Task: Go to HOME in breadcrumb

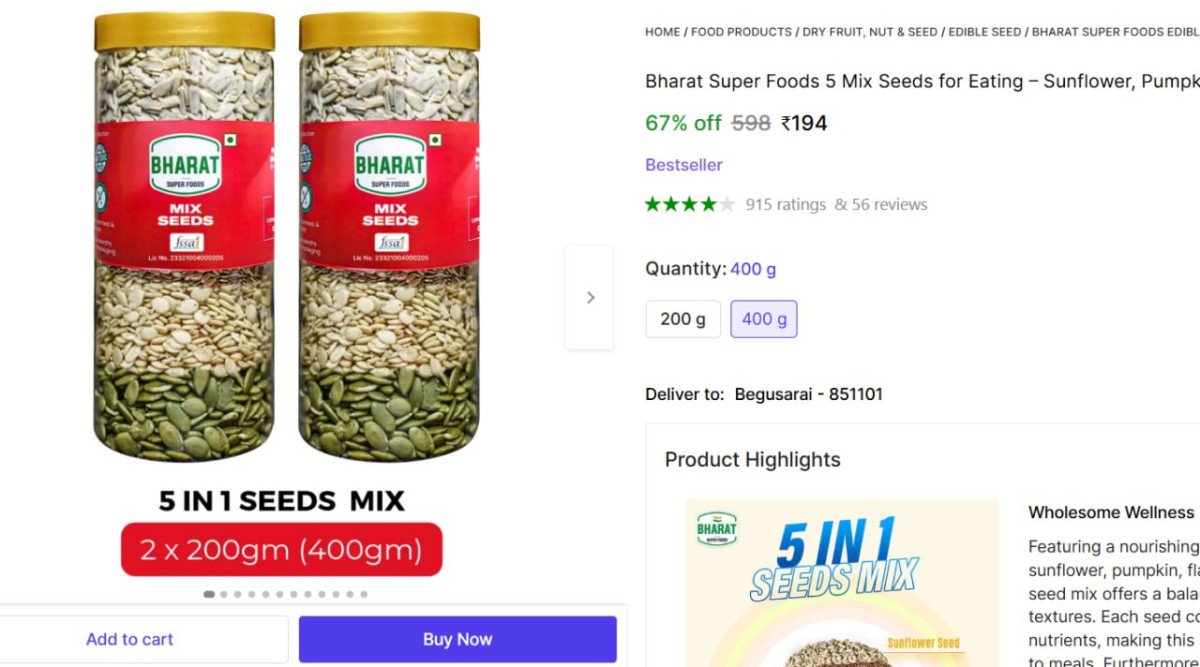Action: (x=662, y=32)
